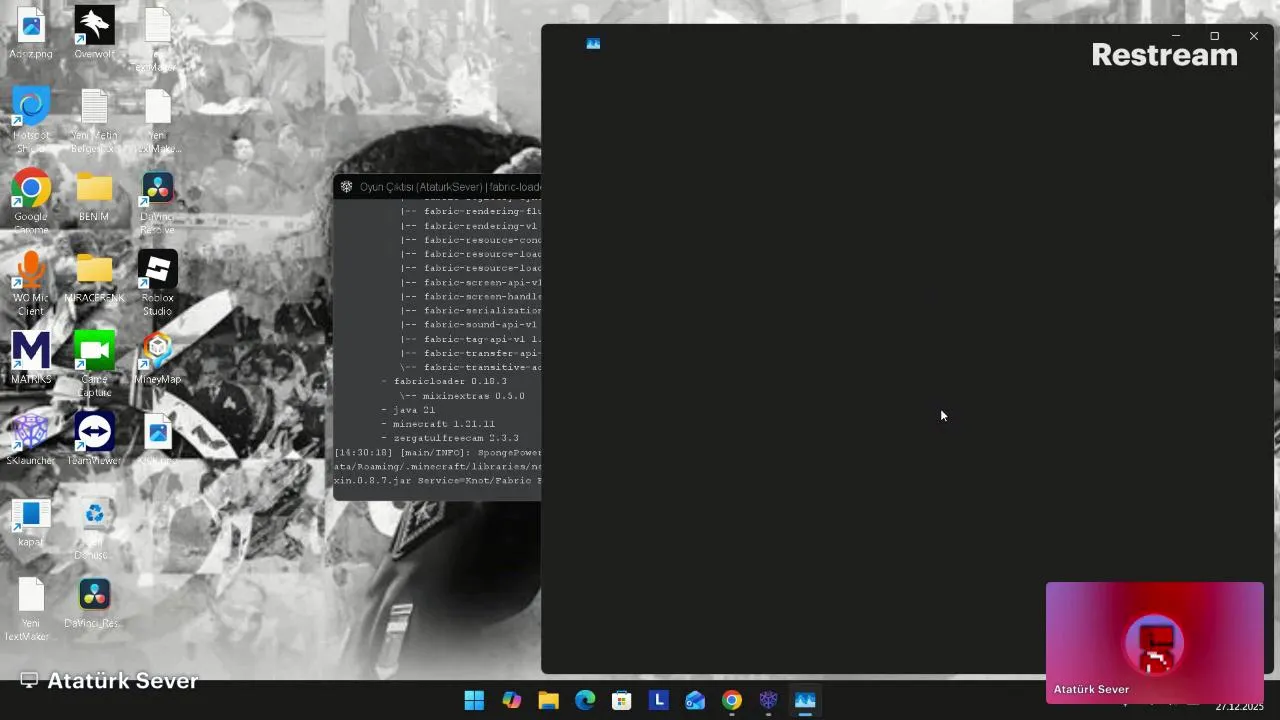The height and width of the screenshot is (720, 1280).
Task: Open the Hotspot Shield shortcut
Action: [31, 121]
